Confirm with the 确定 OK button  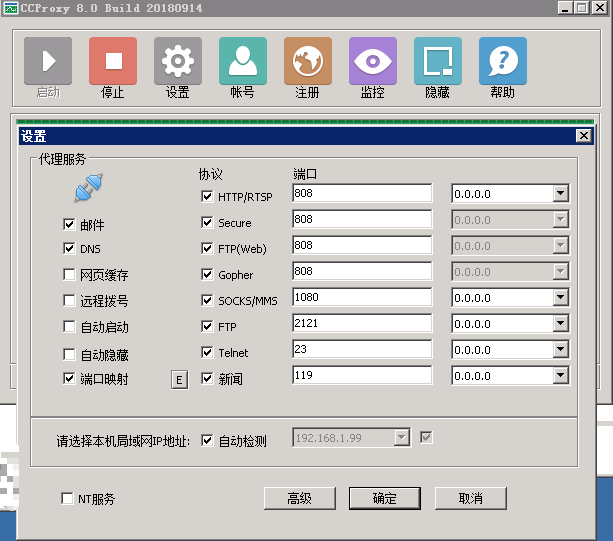(385, 498)
